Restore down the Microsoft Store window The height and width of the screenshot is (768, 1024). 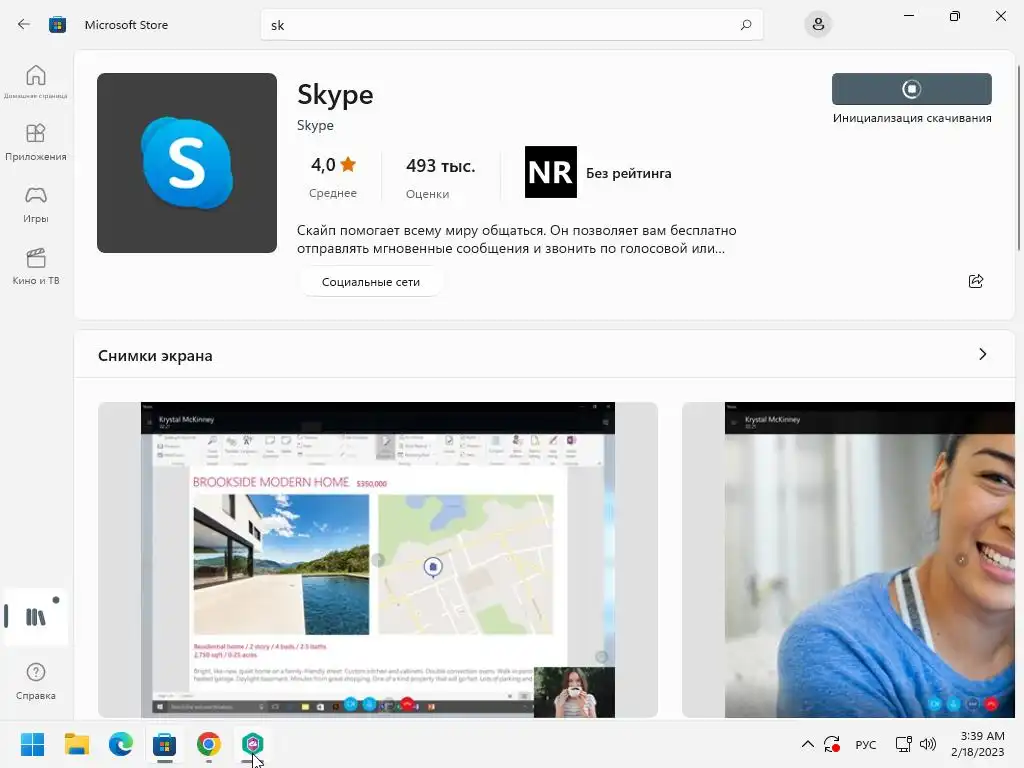[x=954, y=16]
